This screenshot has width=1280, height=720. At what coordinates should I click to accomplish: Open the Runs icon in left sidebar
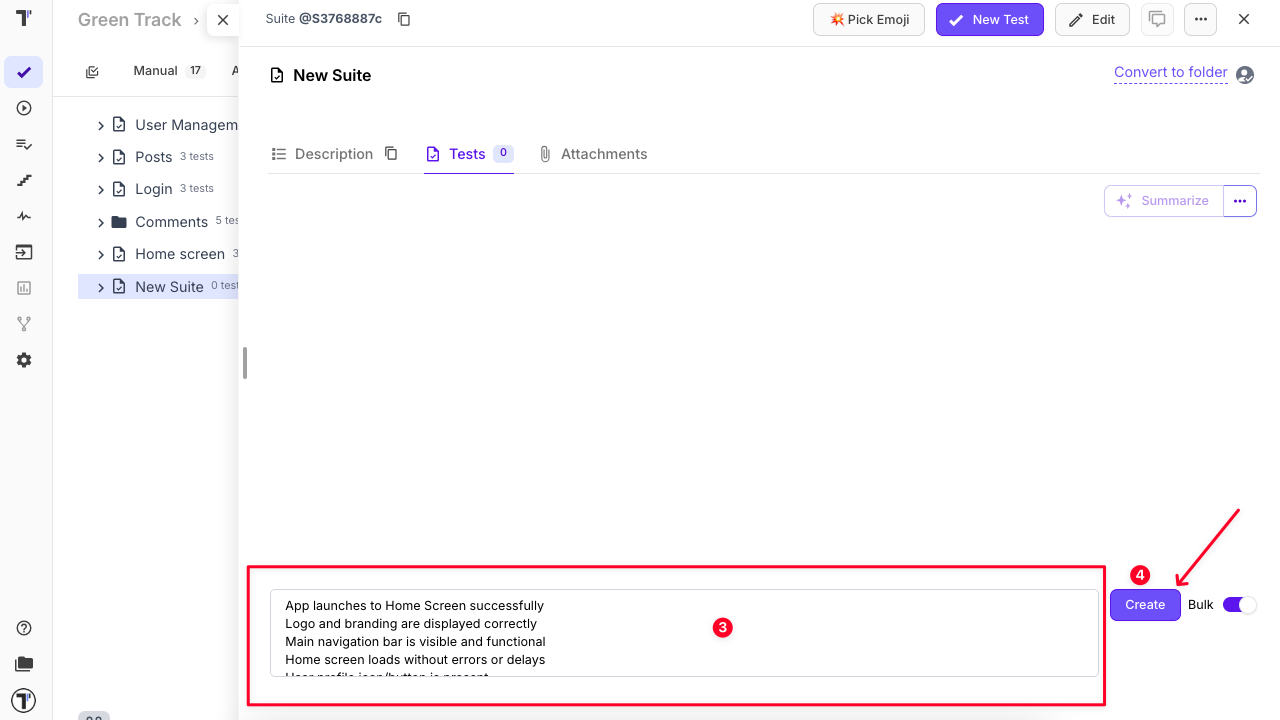[x=24, y=108]
